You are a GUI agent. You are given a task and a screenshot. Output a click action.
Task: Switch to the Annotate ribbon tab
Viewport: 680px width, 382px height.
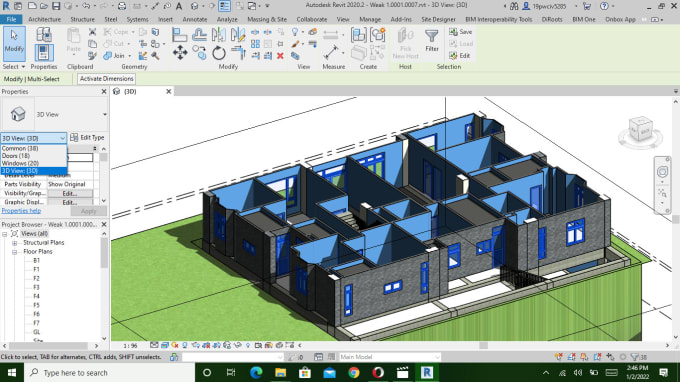click(195, 20)
